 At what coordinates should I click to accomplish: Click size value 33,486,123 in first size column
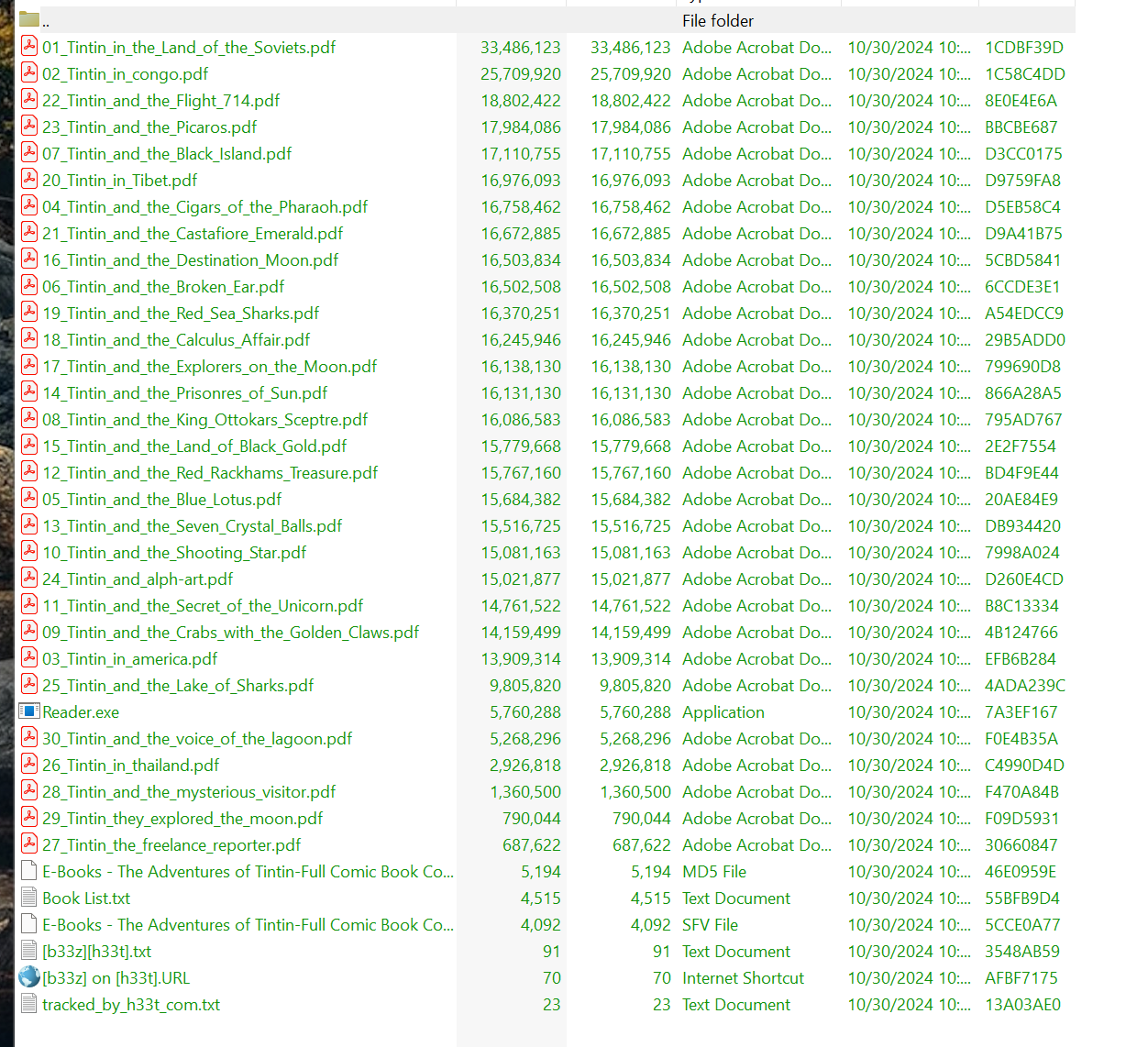click(x=521, y=47)
